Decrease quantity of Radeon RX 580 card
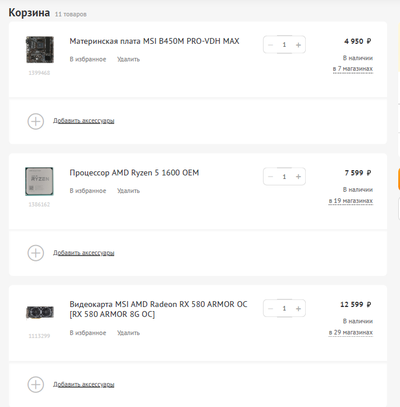Image resolution: width=400 pixels, height=407 pixels. pyautogui.click(x=270, y=308)
